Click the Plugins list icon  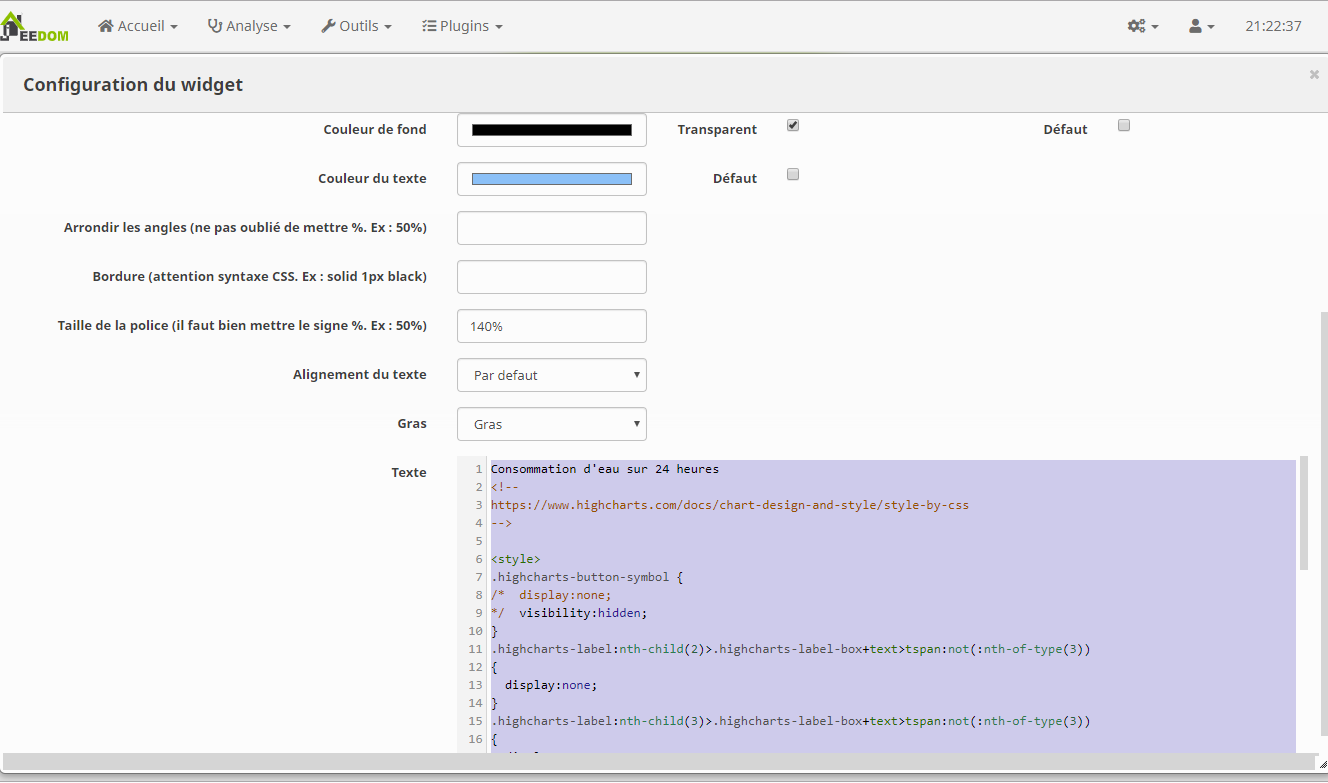(429, 26)
